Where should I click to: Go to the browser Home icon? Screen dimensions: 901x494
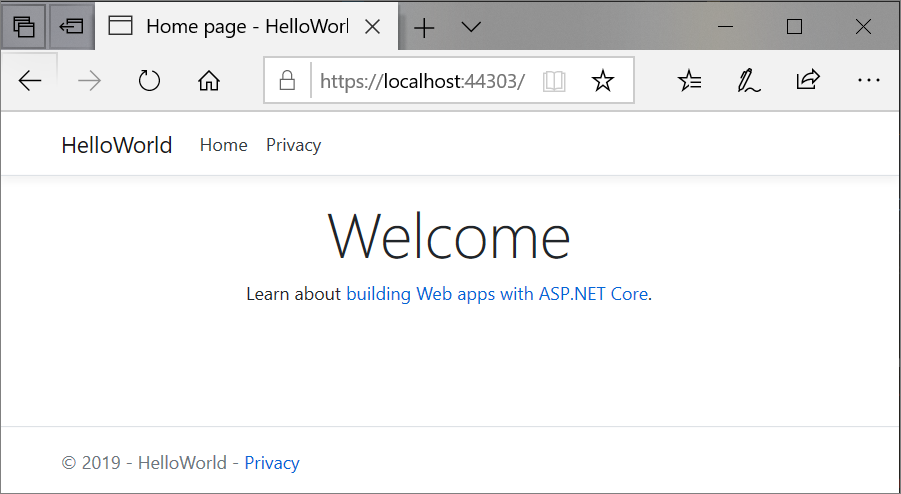click(x=209, y=82)
